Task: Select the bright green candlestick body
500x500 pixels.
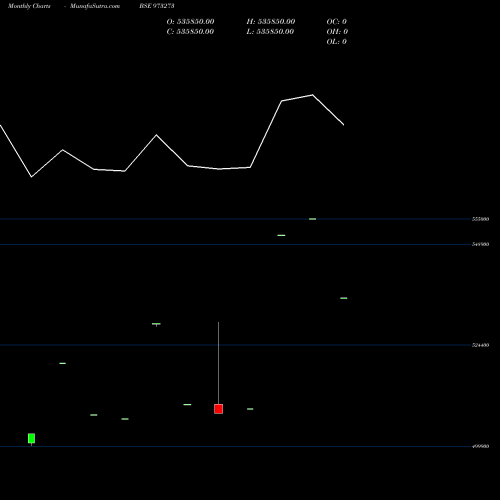Action: point(32,438)
